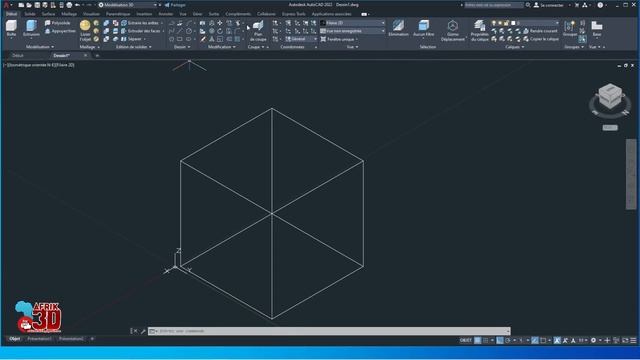Toggle ortho mode in status bar

[x=500, y=340]
